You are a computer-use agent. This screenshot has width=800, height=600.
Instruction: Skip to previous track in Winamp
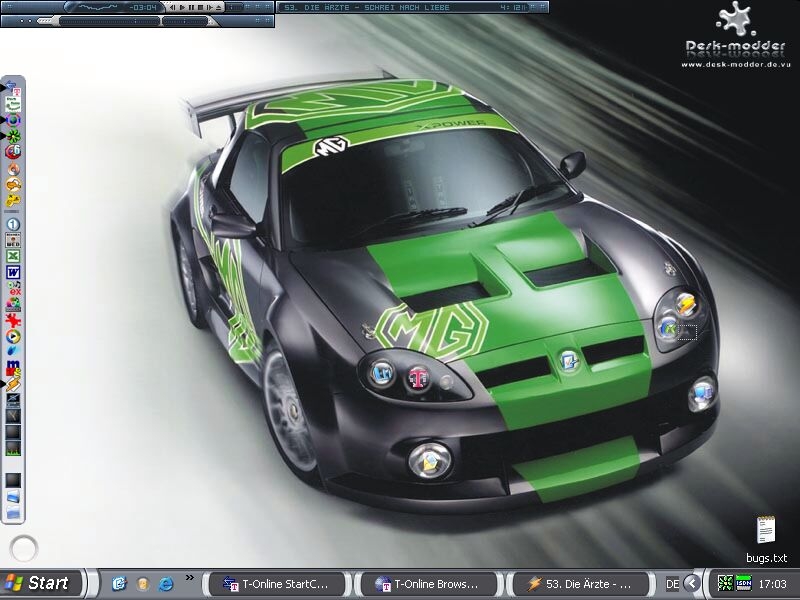172,7
